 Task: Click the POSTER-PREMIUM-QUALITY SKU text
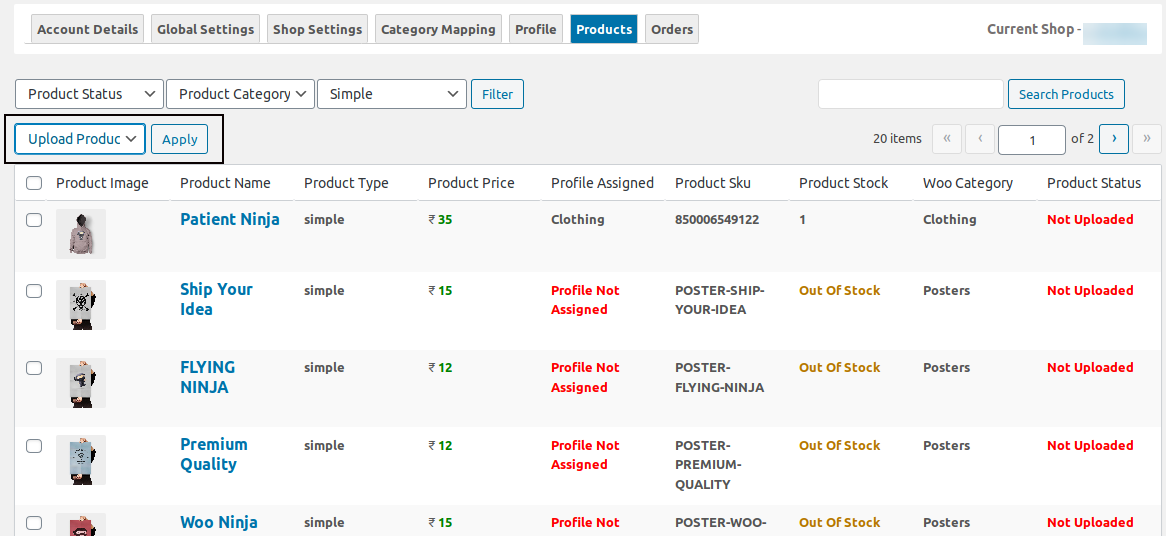(709, 465)
